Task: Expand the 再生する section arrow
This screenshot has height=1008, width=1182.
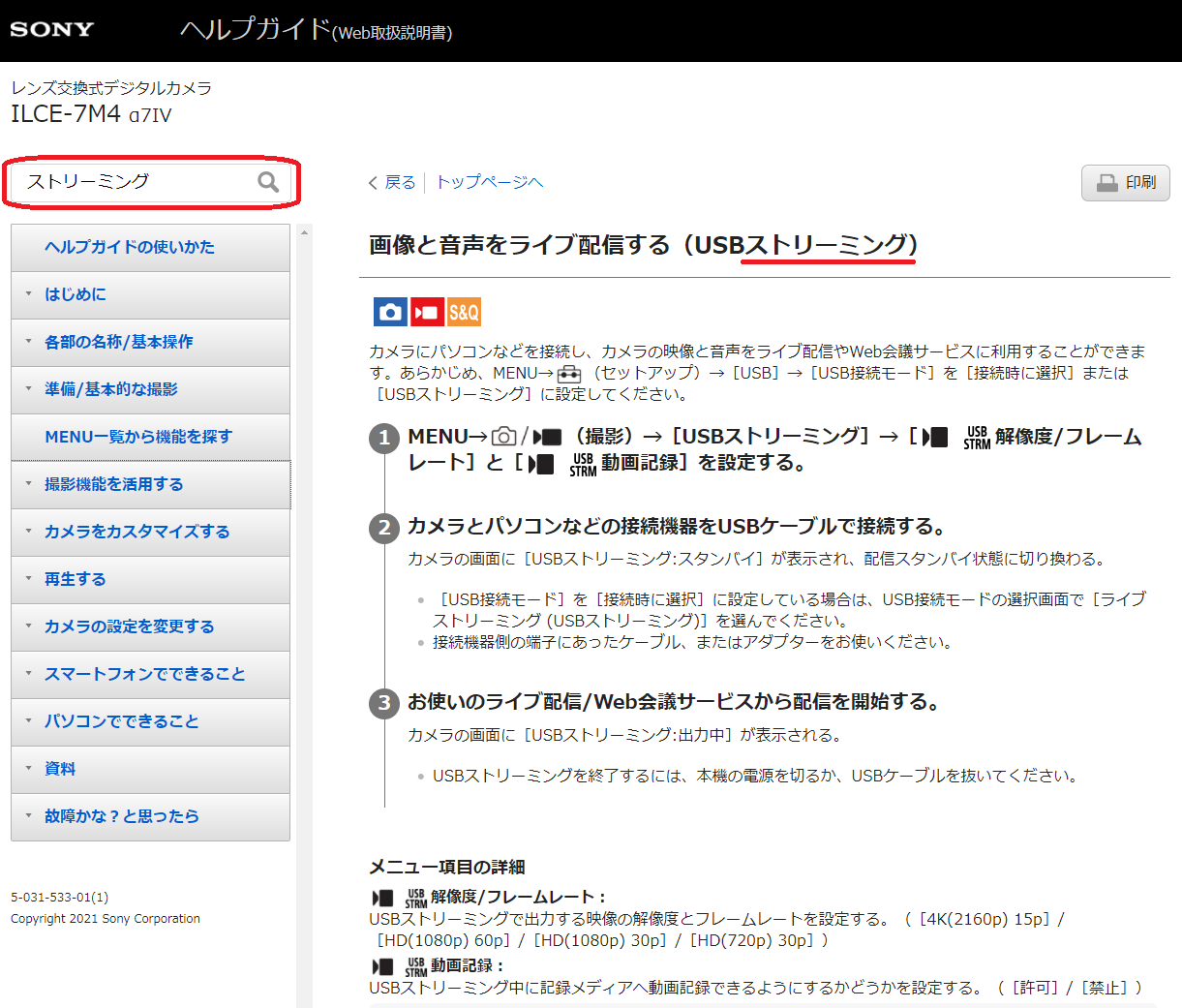Action: point(28,578)
